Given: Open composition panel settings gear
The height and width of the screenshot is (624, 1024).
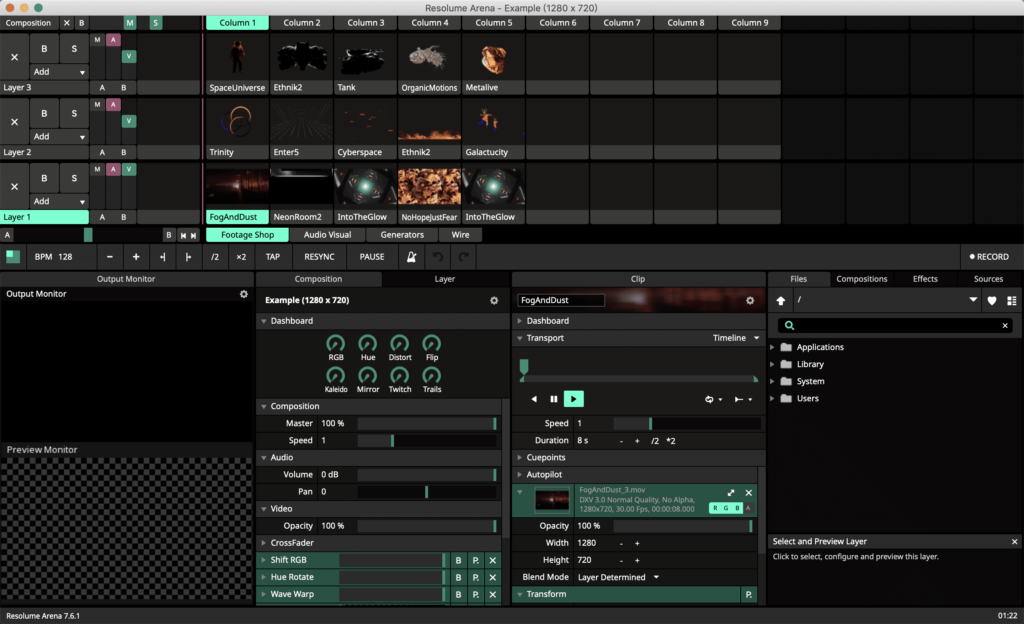Looking at the screenshot, I should [494, 300].
